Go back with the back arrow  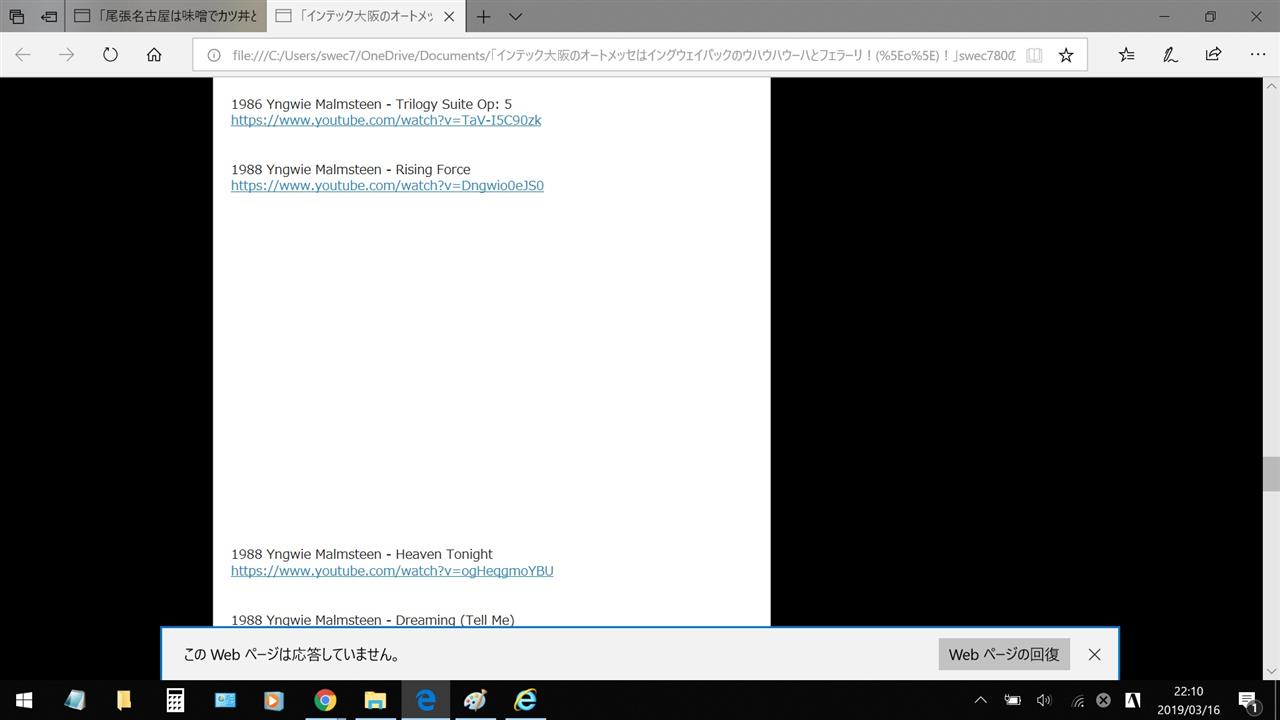click(x=23, y=55)
